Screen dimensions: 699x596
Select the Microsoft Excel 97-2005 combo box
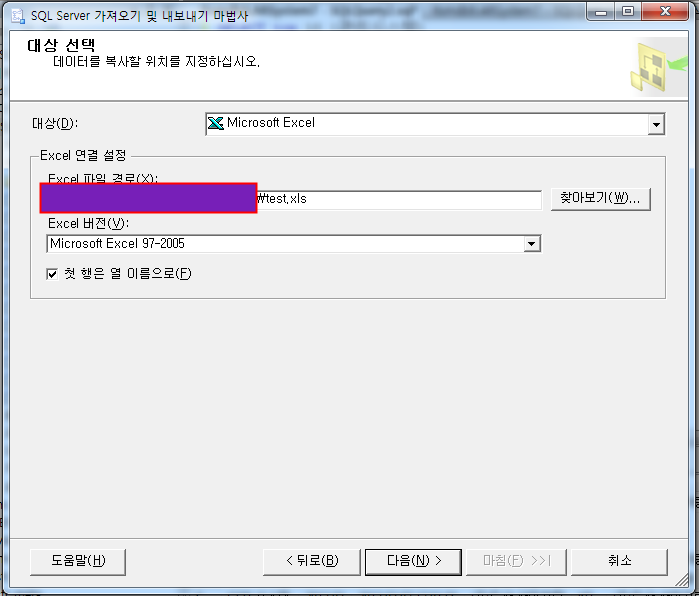point(294,244)
